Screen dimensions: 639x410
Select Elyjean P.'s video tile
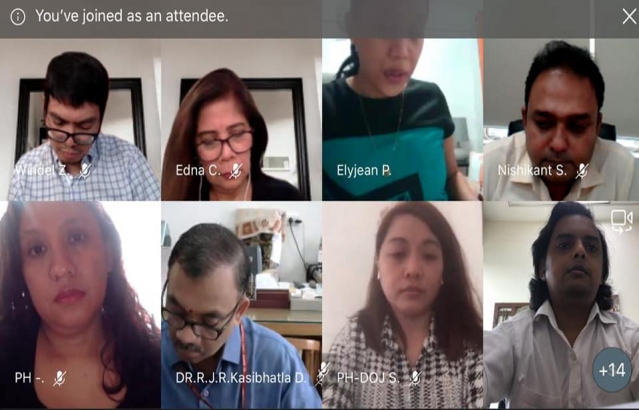click(x=402, y=119)
